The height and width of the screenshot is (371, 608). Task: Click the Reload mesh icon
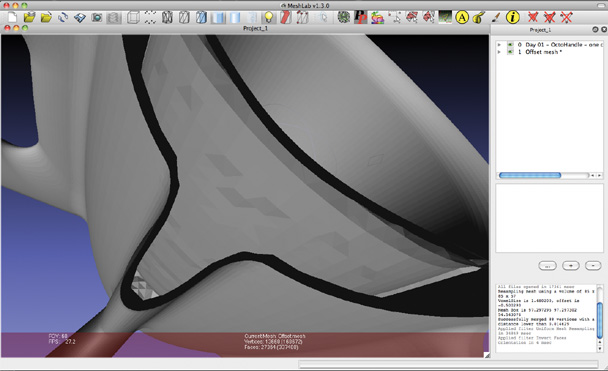click(x=63, y=17)
